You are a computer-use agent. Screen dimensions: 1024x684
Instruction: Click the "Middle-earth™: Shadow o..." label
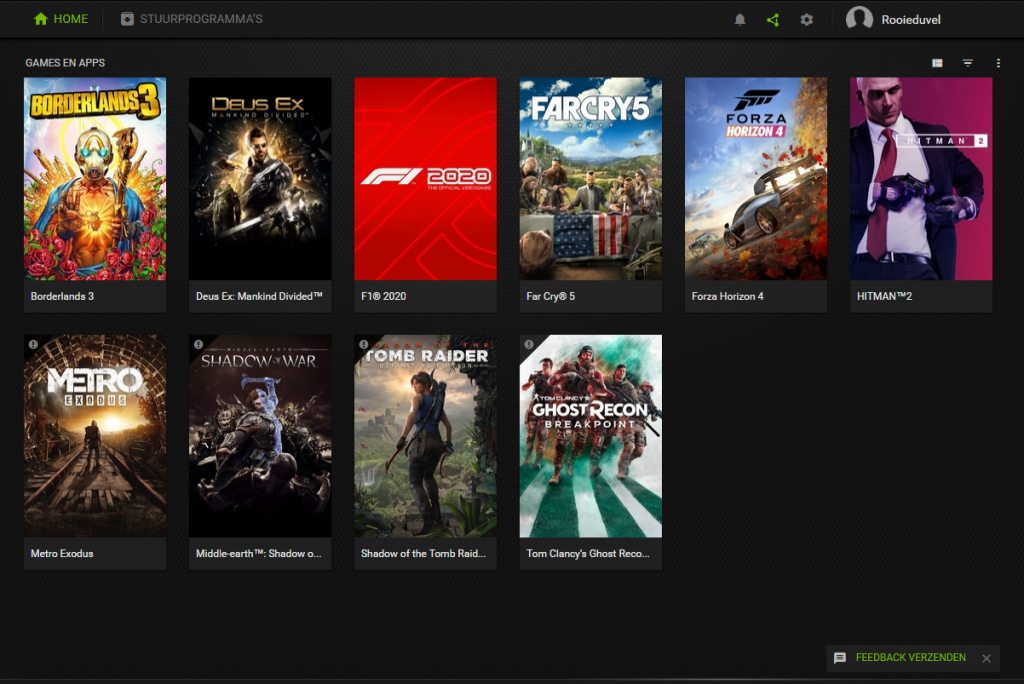coord(259,553)
